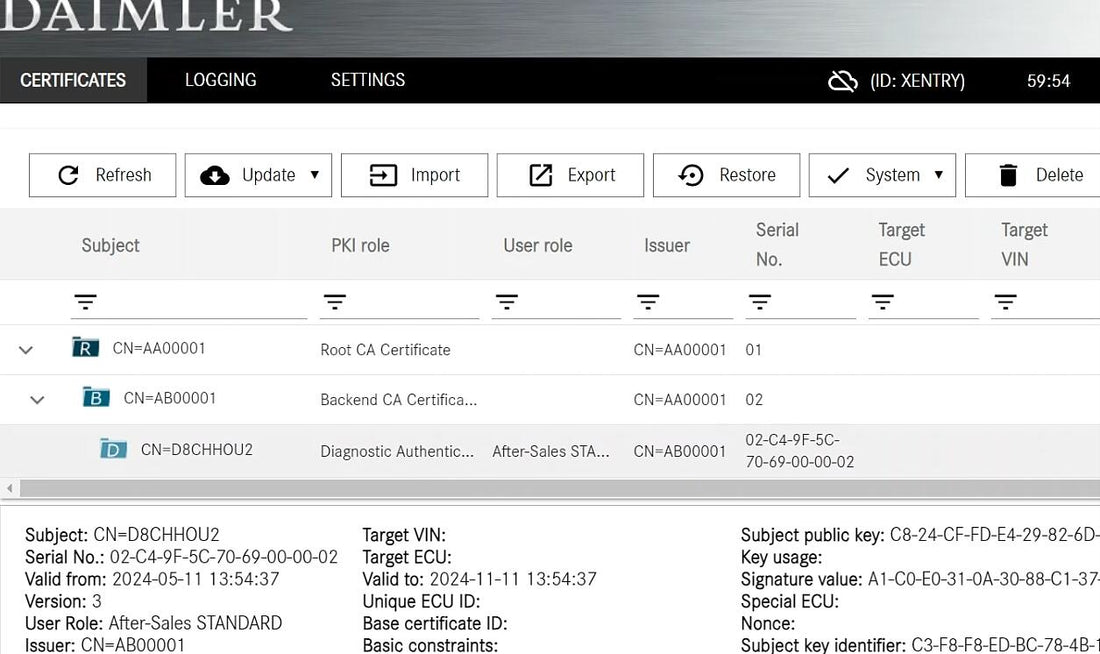
Task: Click the horizontal scrollbar below the table
Action: (x=550, y=489)
